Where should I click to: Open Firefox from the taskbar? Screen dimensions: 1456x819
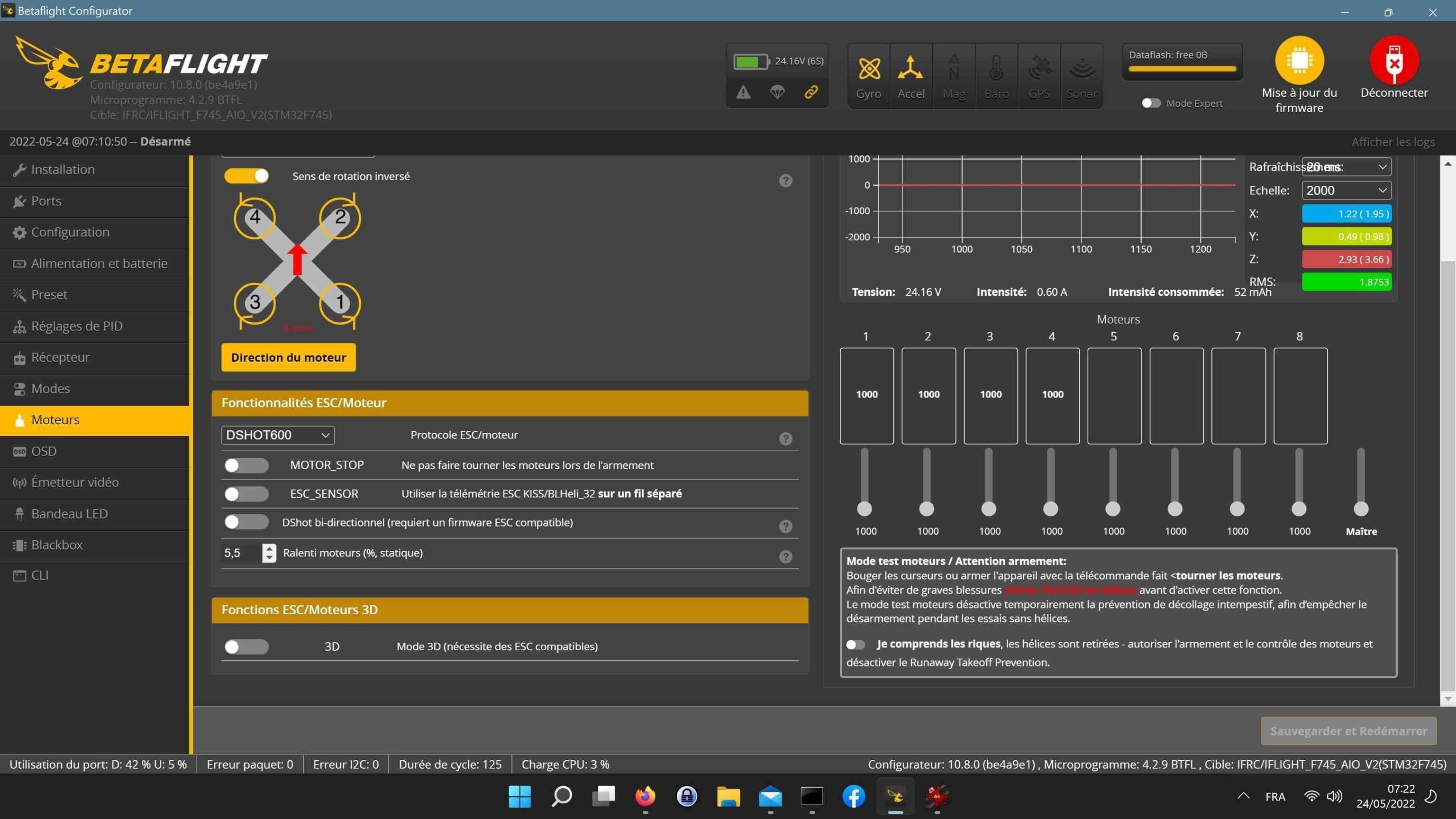645,796
